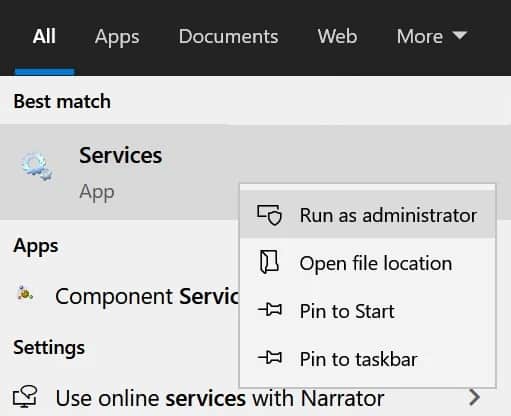
Task: Click the Component Services icon
Action: (x=25, y=294)
